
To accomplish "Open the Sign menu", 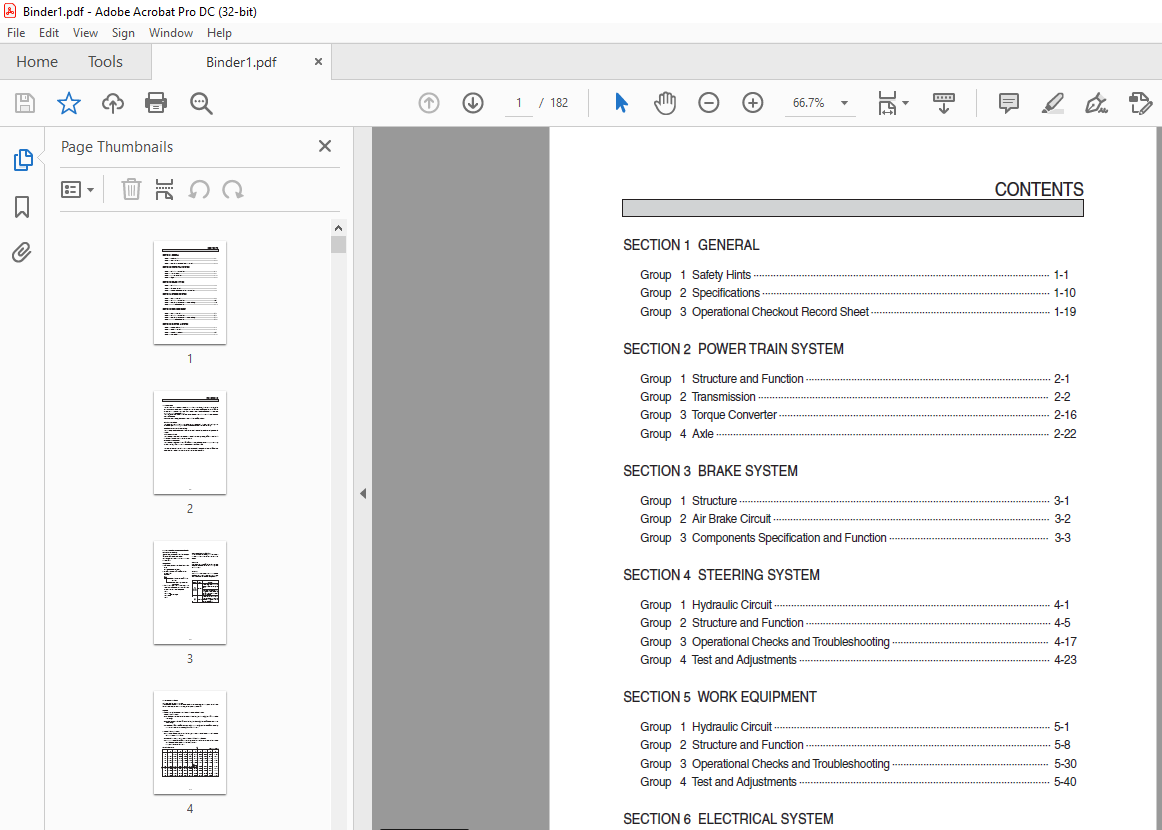I will (123, 33).
